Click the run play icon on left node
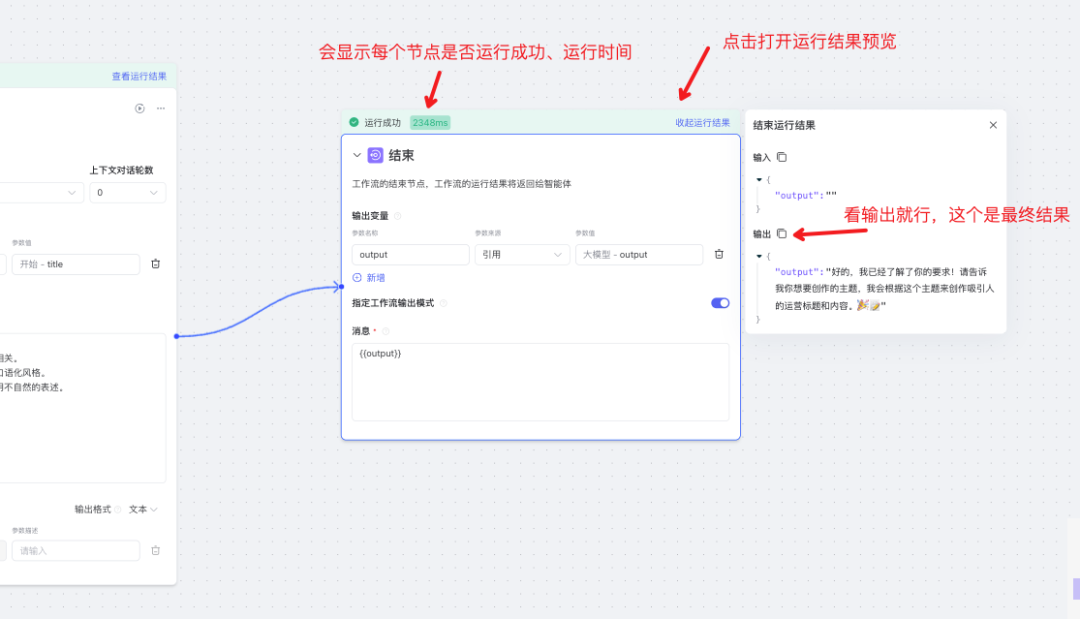The image size is (1080, 619). pyautogui.click(x=139, y=108)
